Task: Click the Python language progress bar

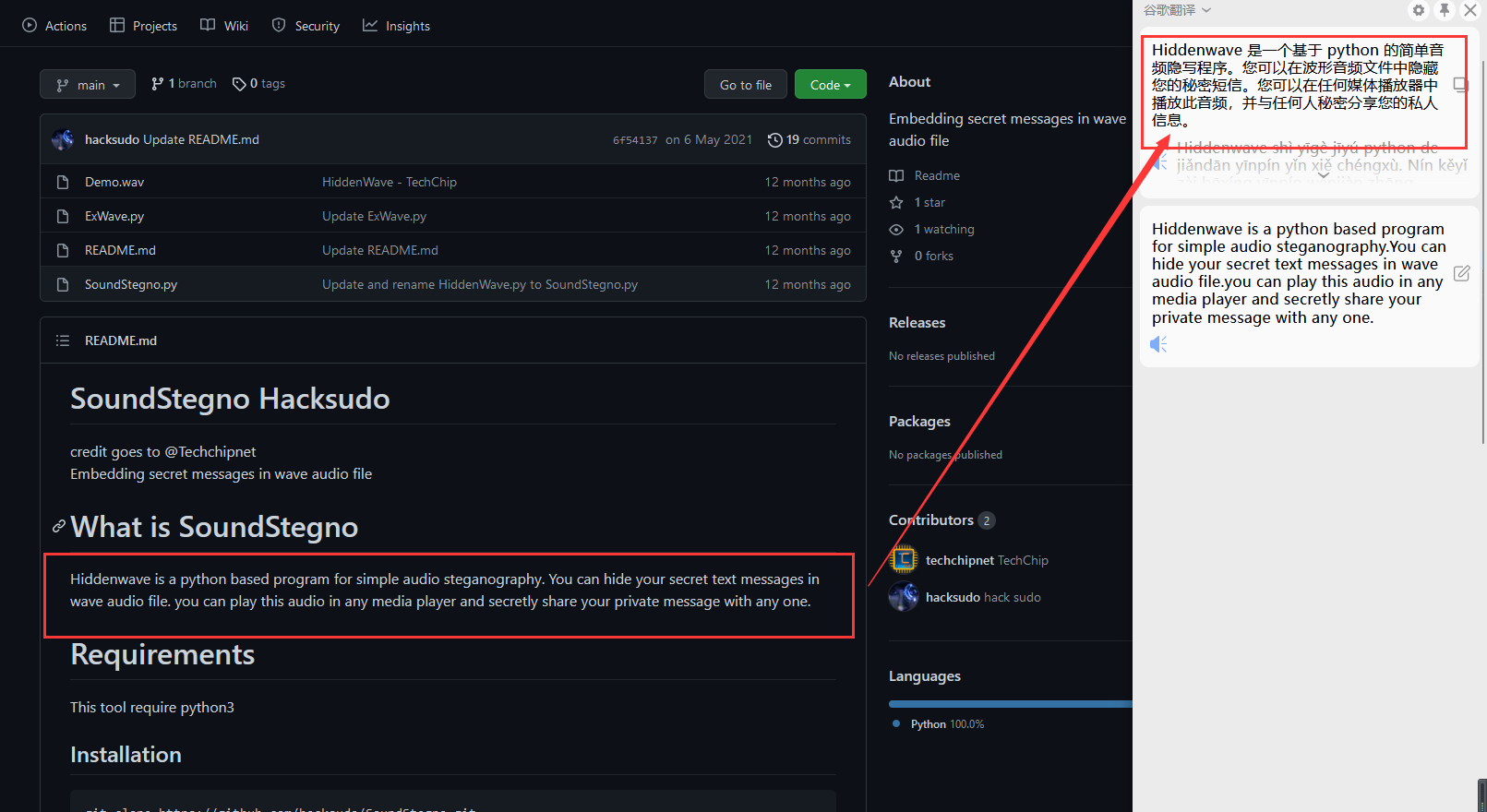Action: (x=1011, y=704)
